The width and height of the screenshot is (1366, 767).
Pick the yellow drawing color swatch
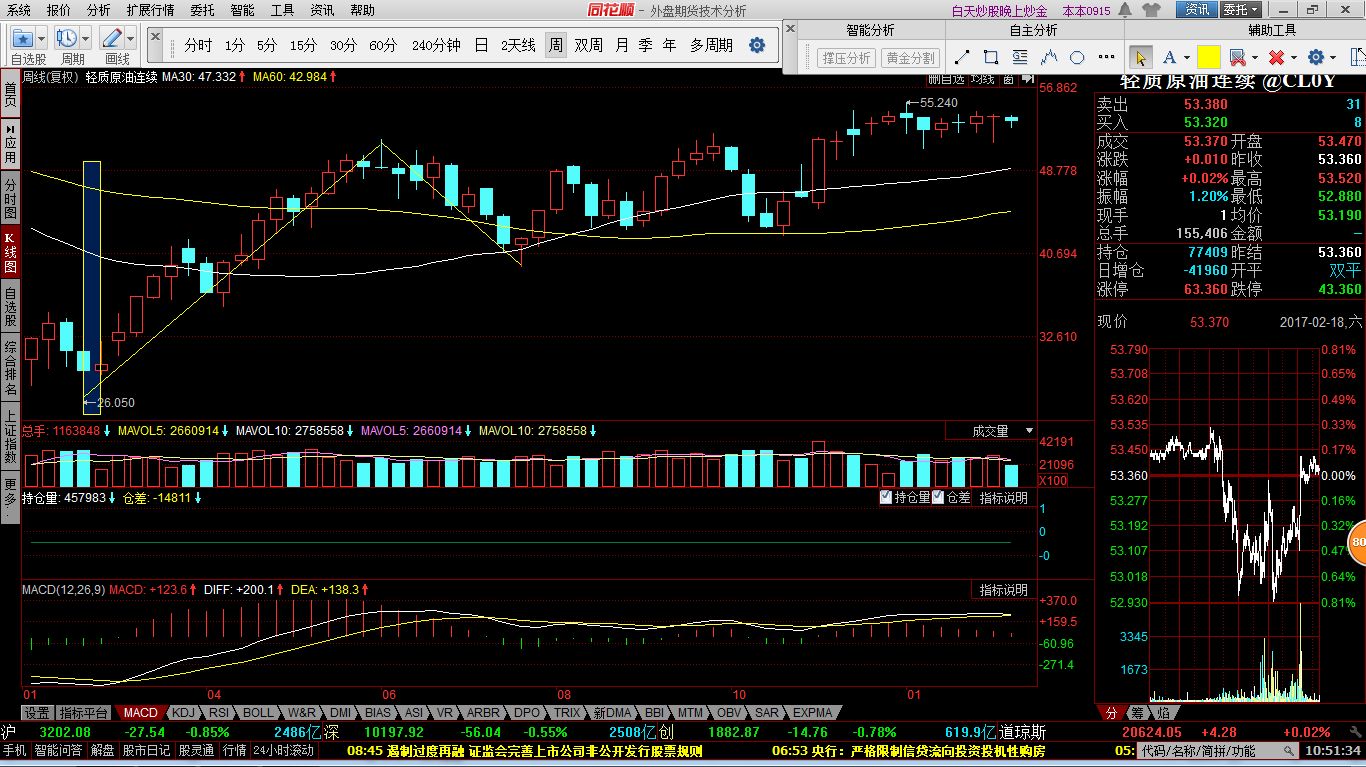pyautogui.click(x=1208, y=57)
